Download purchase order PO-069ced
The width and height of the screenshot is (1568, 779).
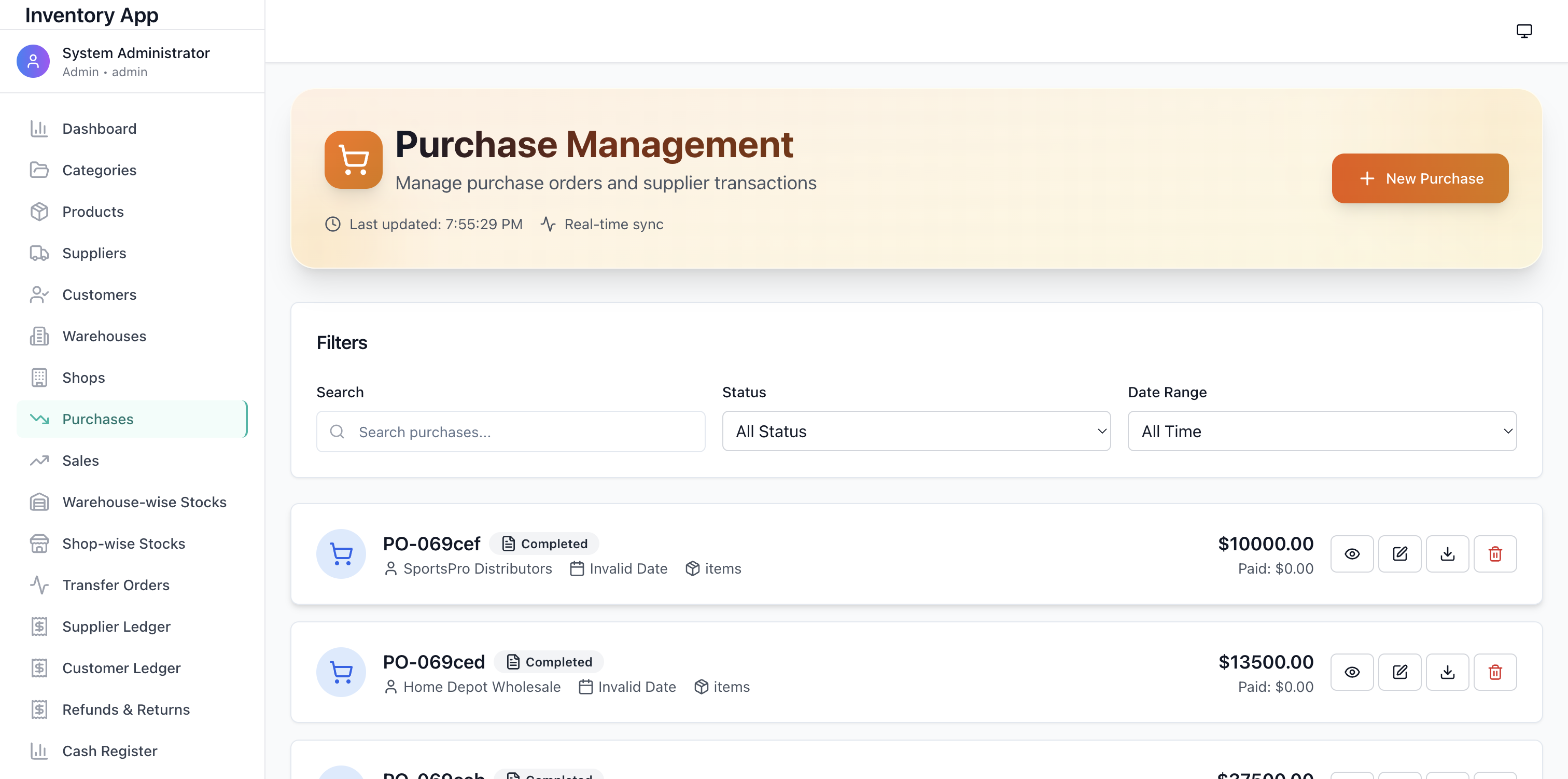[1448, 672]
